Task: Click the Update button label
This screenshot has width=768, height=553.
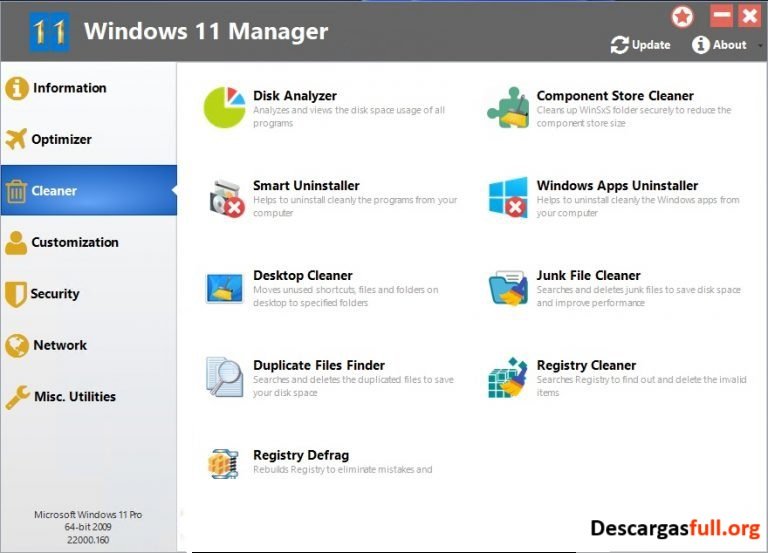Action: (x=651, y=45)
